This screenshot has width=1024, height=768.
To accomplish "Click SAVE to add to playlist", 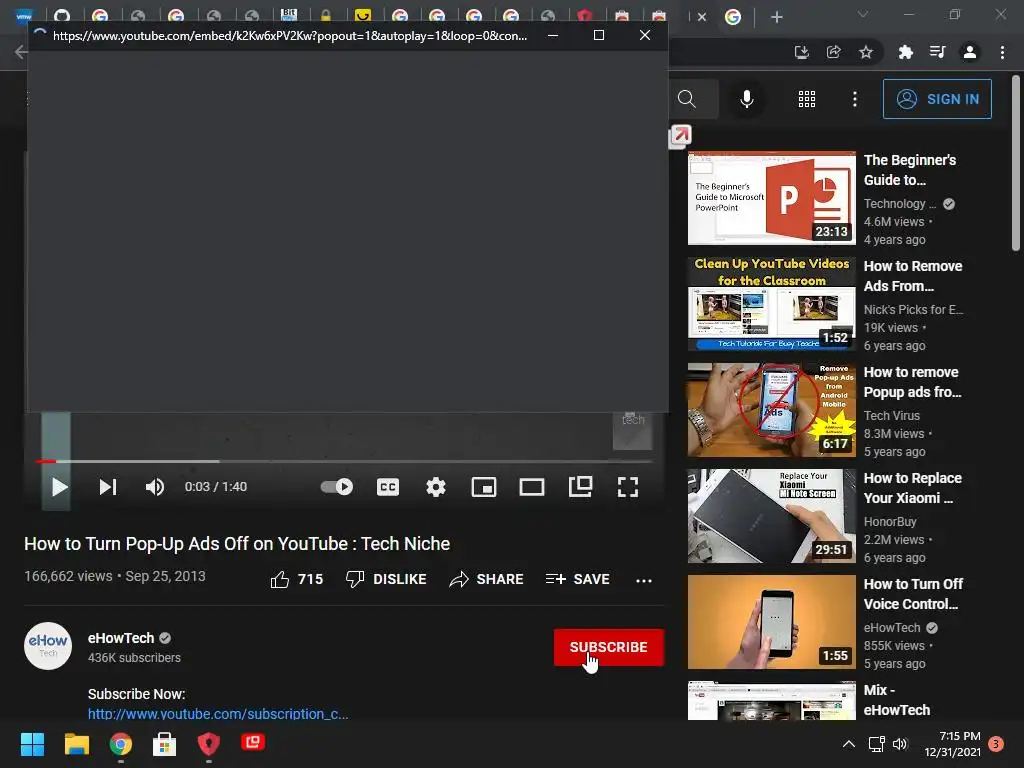I will pos(577,579).
